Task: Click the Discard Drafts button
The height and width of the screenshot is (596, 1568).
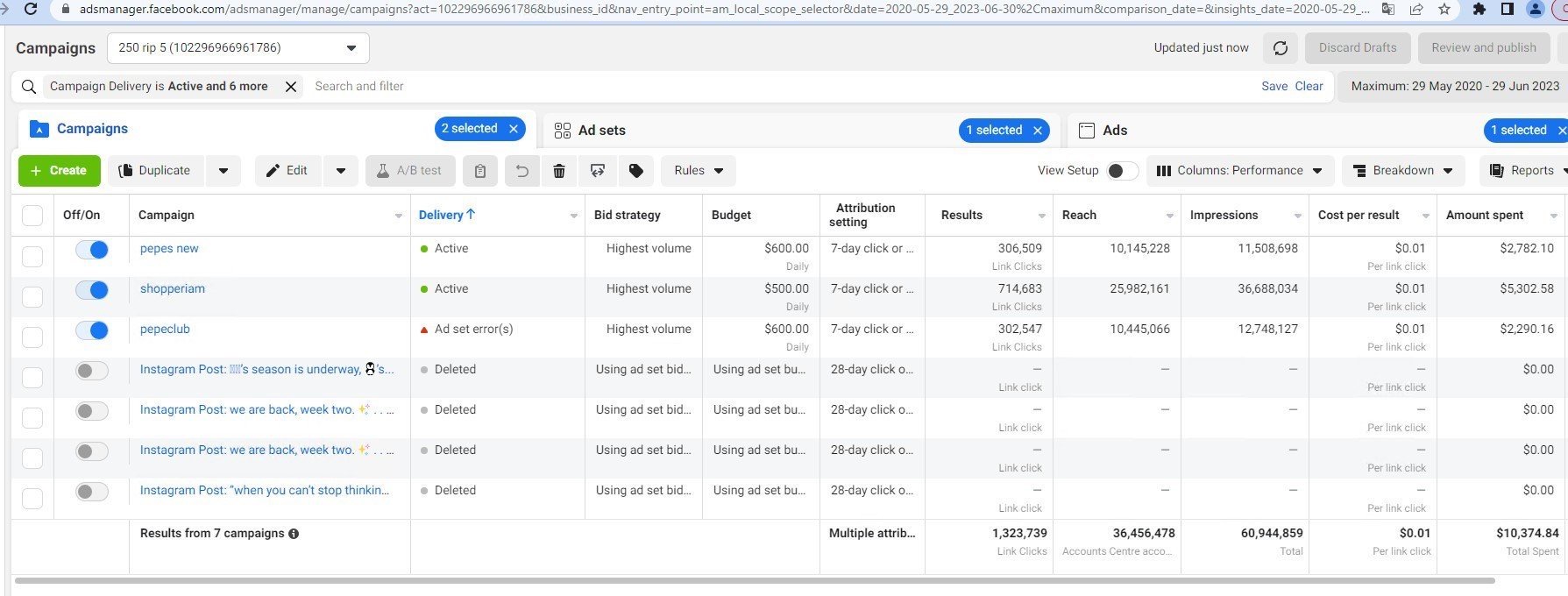Action: [x=1358, y=48]
